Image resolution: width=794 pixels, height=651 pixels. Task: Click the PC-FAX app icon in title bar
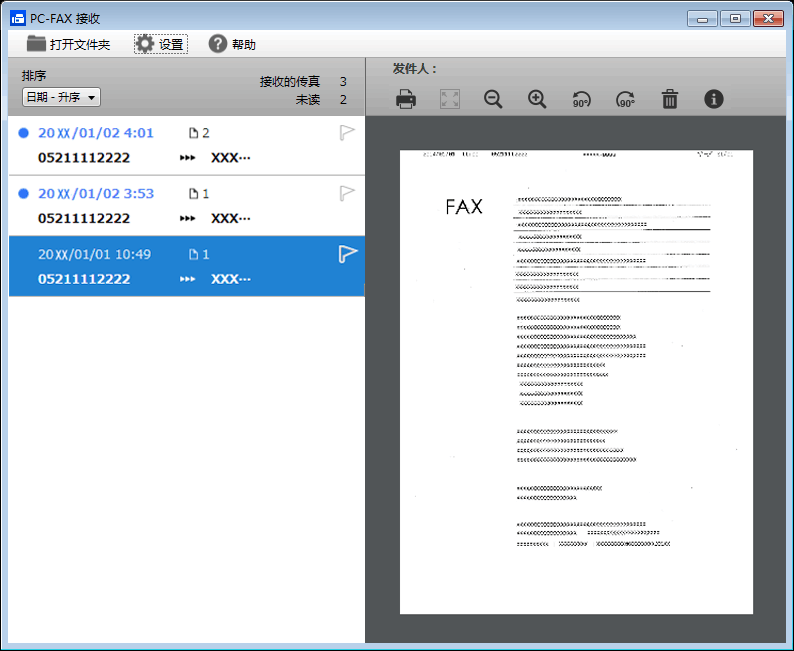pos(17,18)
